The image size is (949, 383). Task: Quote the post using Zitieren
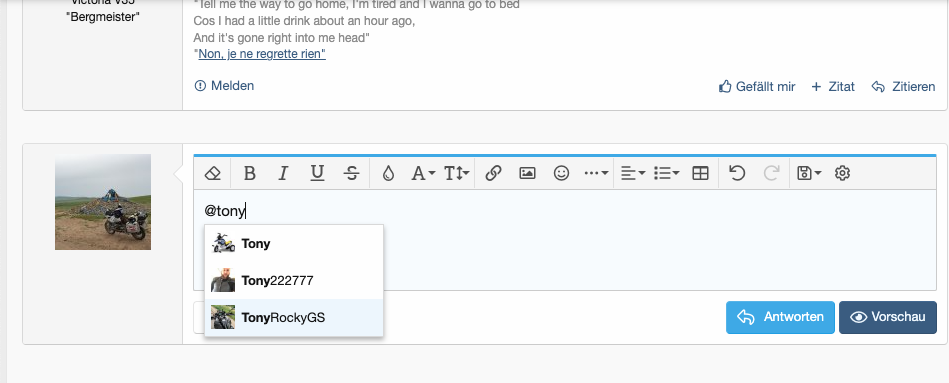(903, 87)
